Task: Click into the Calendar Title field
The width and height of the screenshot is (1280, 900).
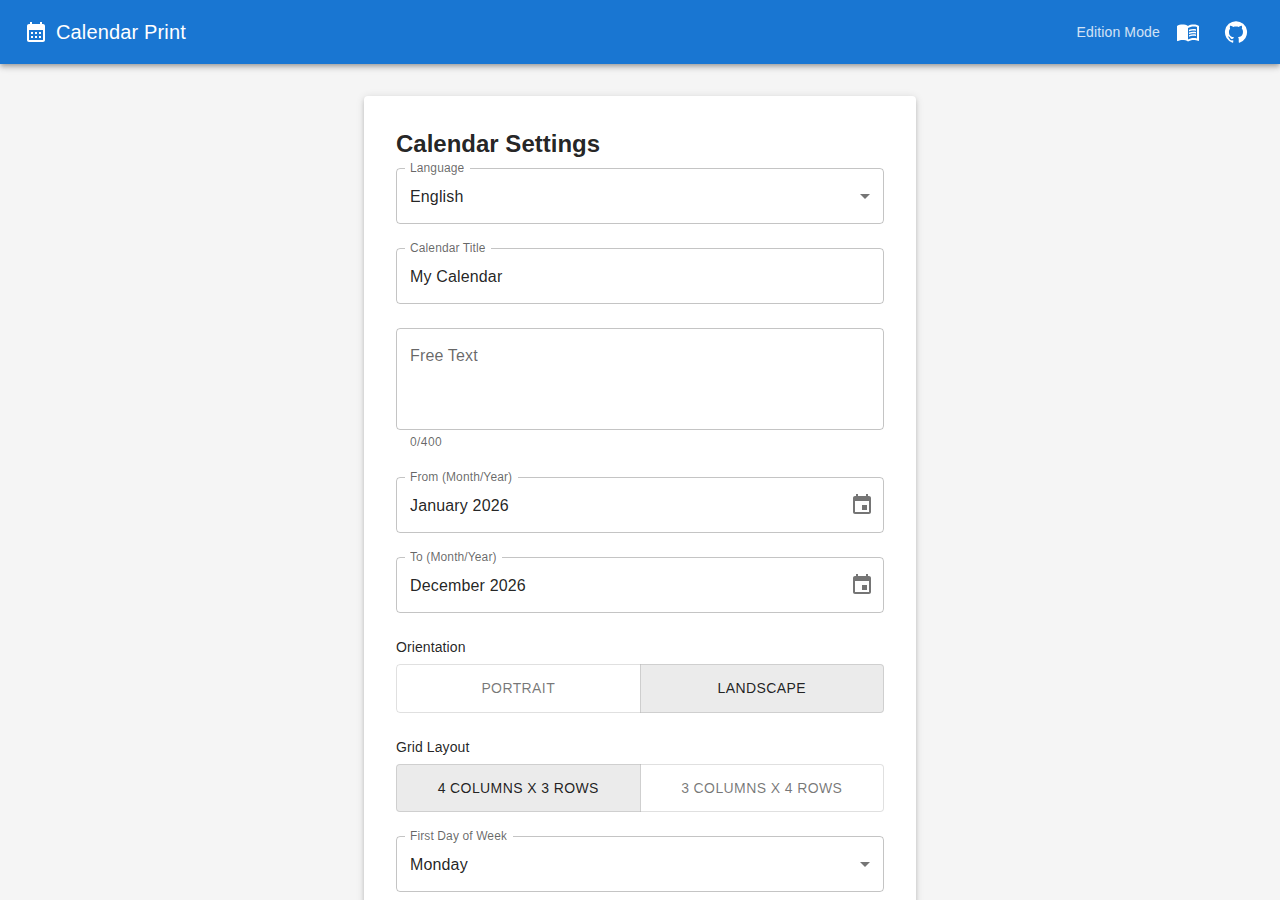Action: (640, 276)
